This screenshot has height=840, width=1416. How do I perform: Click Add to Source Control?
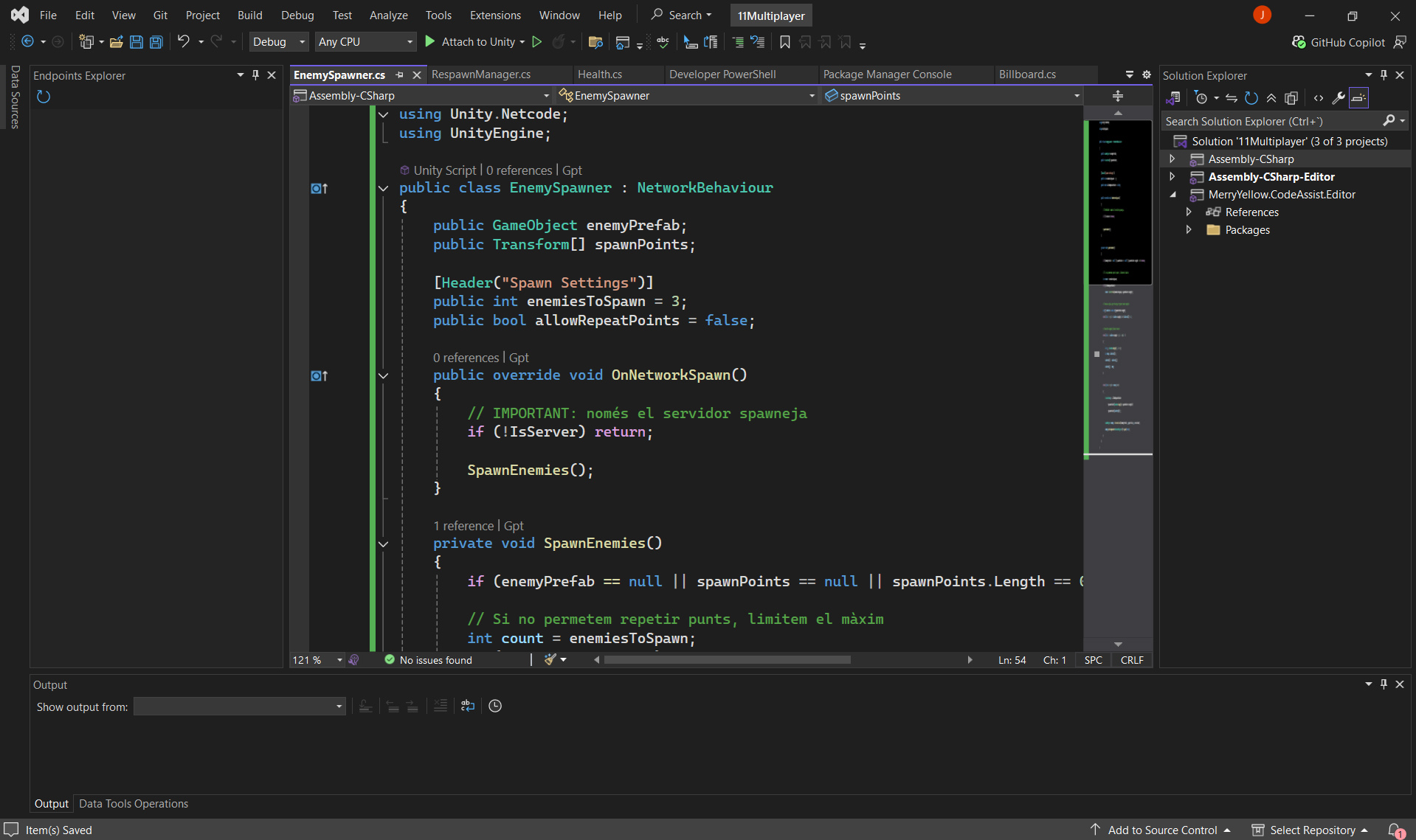point(1161,830)
